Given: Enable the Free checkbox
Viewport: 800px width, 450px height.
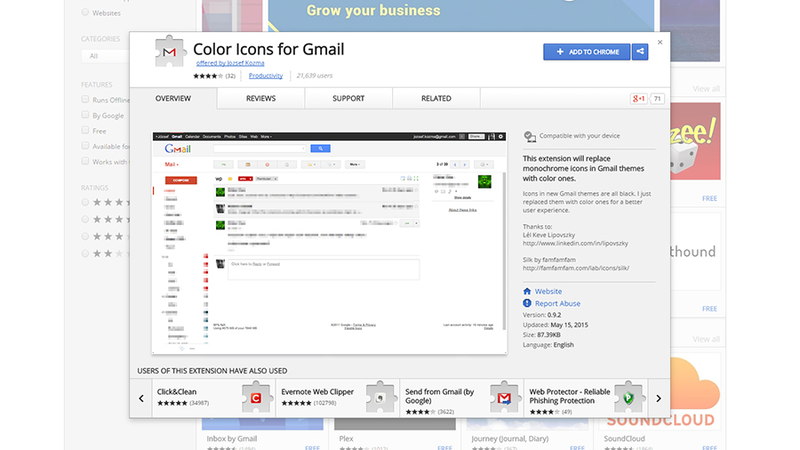Looking at the screenshot, I should point(85,130).
